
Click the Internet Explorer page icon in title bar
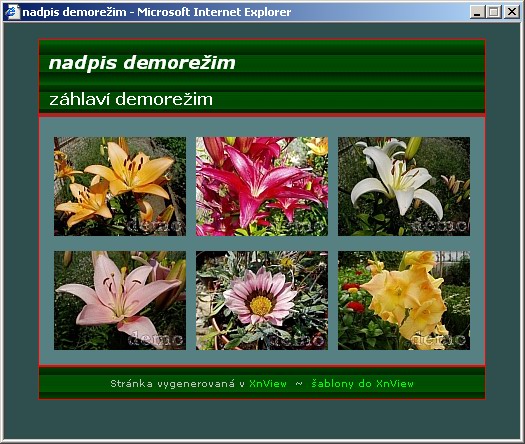12,12
